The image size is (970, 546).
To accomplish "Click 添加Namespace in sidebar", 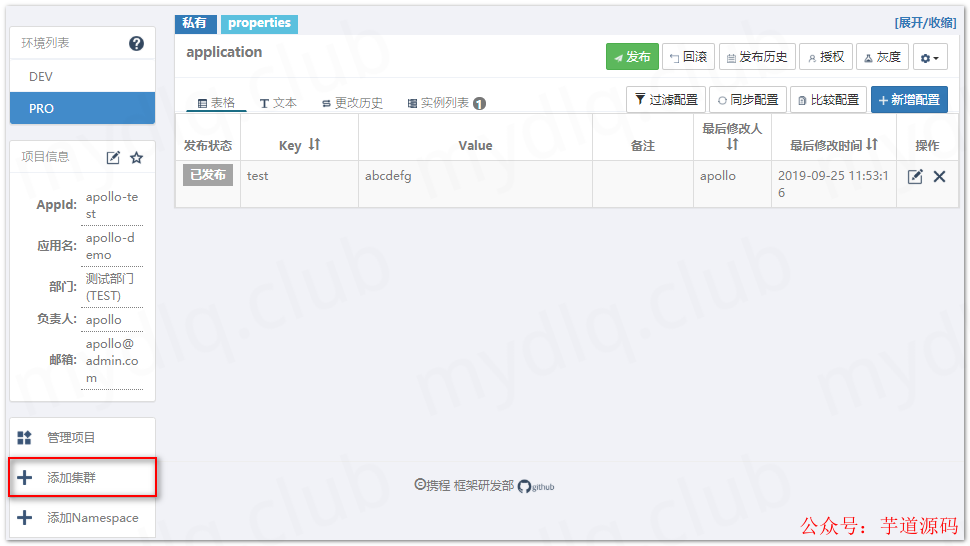I will pos(82,518).
